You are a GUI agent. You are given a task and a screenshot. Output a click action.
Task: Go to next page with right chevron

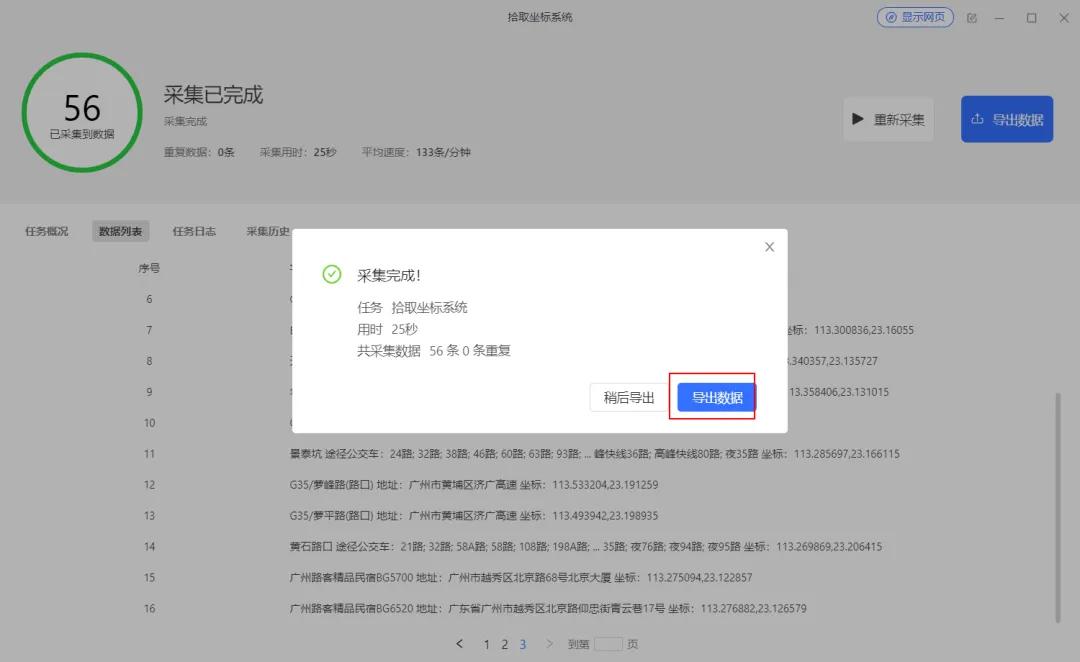(549, 644)
